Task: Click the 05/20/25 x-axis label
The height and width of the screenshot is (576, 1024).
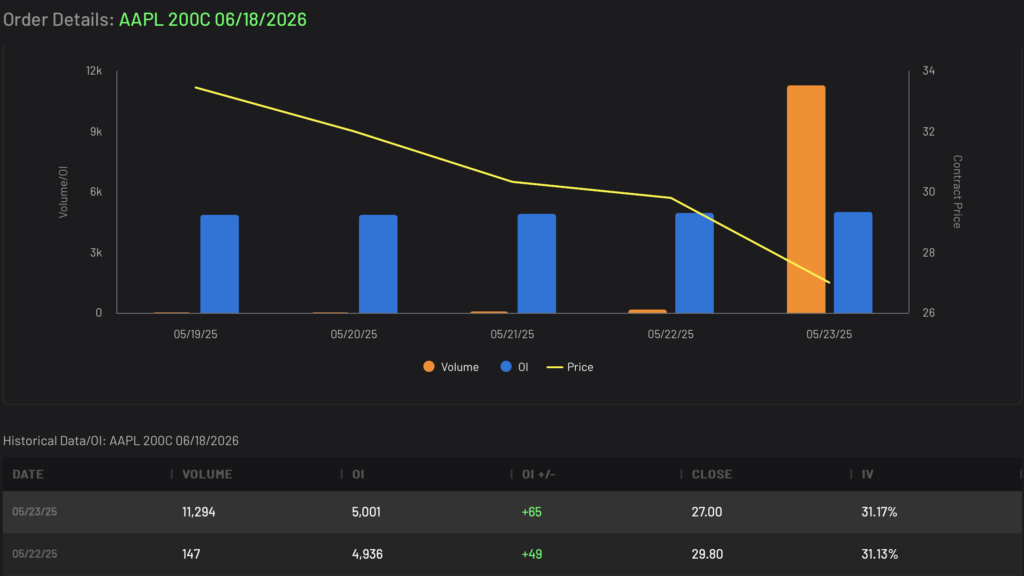Action: 354,334
